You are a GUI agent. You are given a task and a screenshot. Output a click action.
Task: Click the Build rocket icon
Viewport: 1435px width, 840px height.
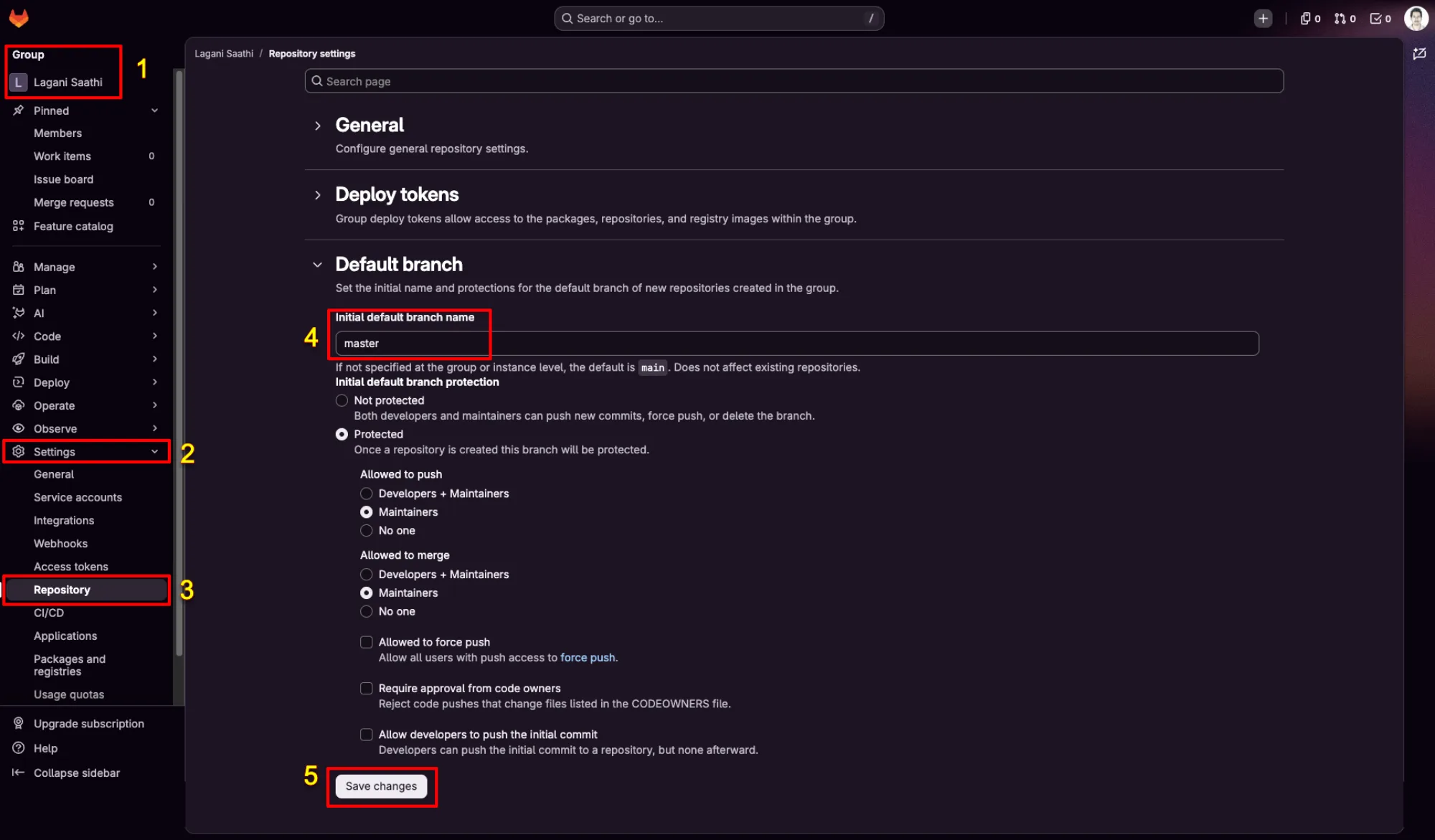[x=19, y=359]
